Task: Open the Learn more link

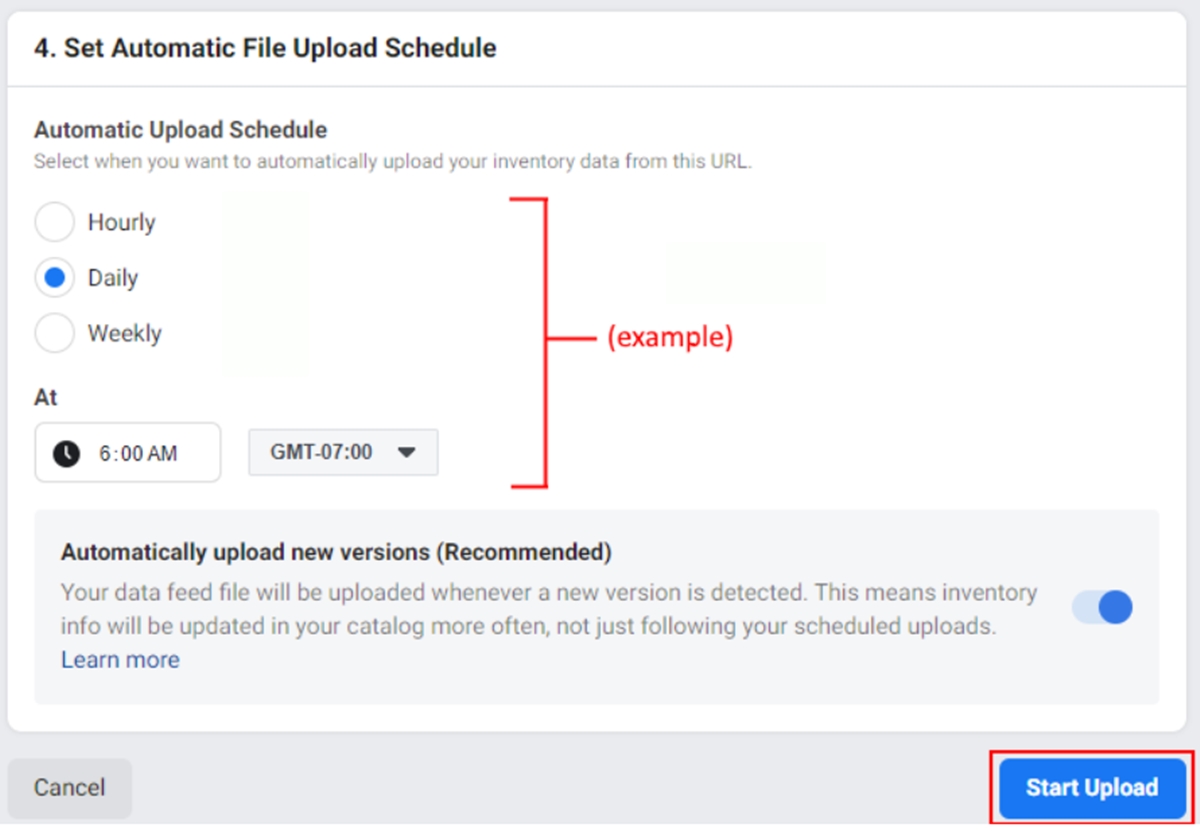Action: pos(120,660)
